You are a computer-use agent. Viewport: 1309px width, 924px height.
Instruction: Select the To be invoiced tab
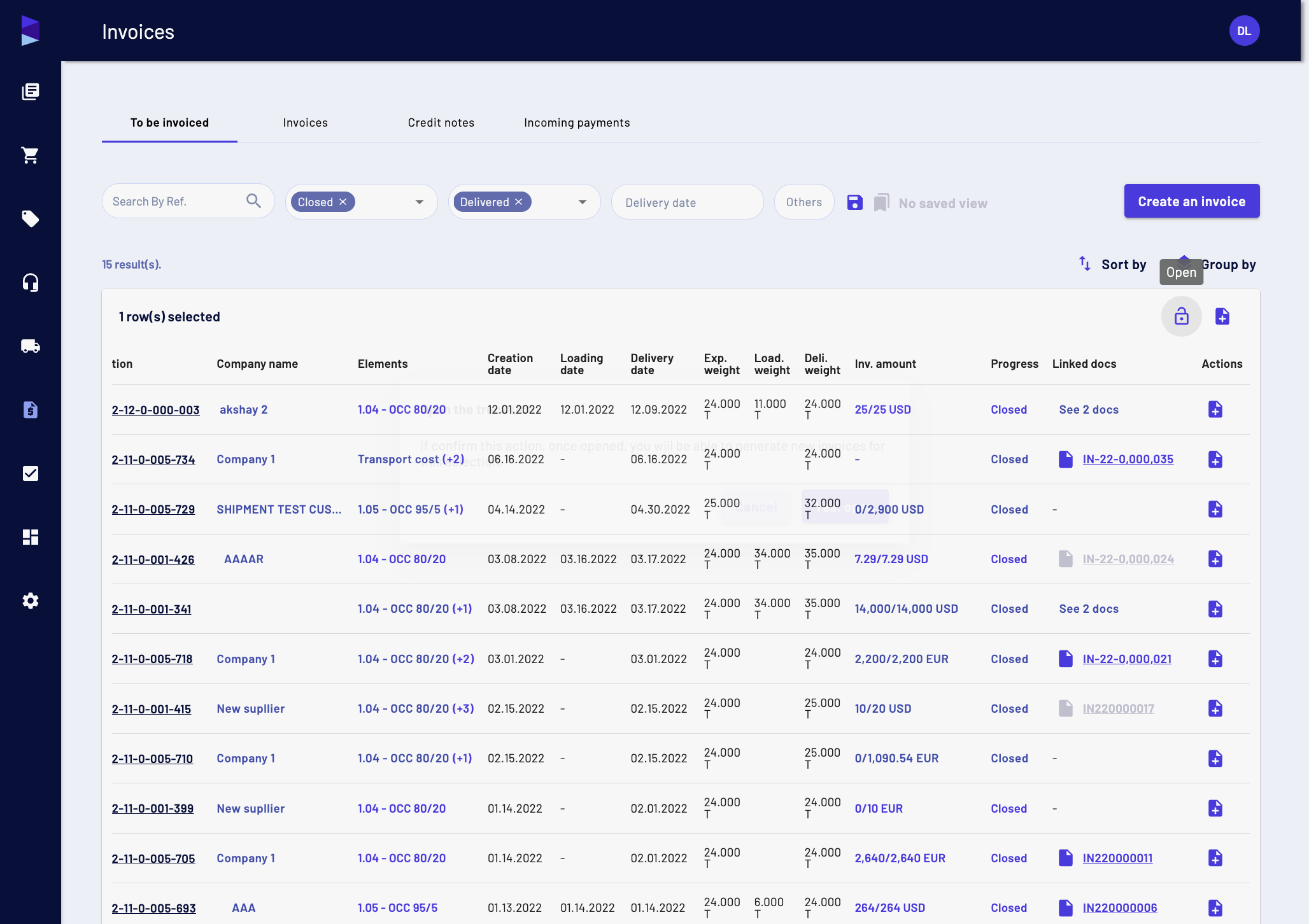coord(169,122)
